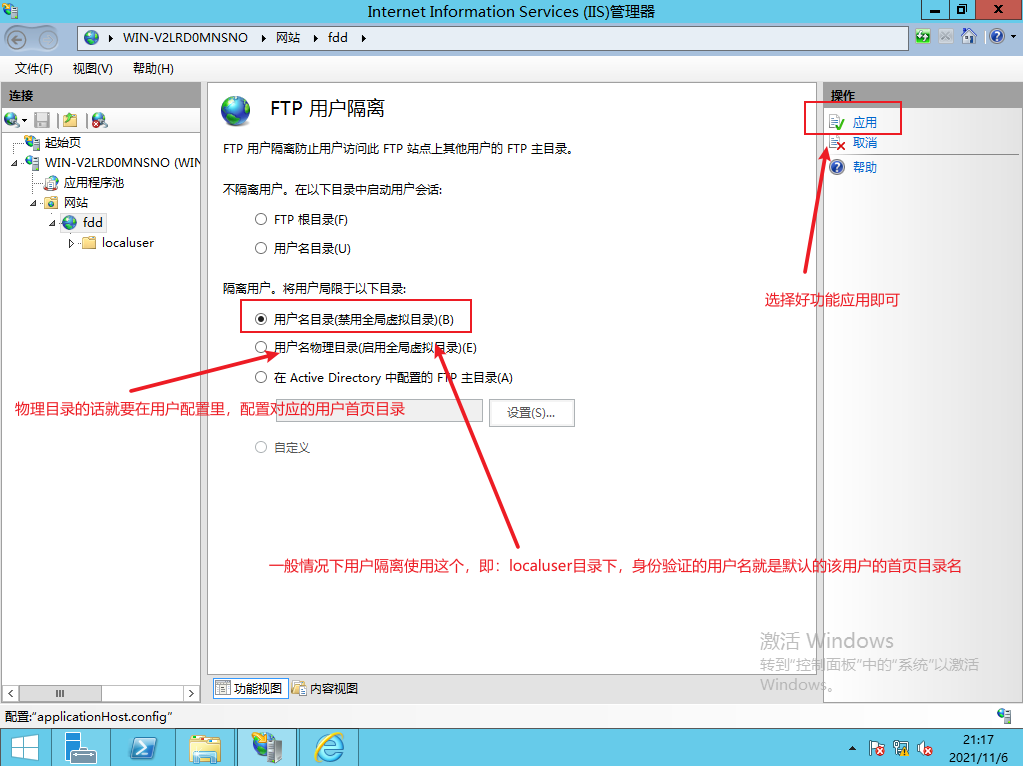
Task: Select 起始页 in the tree
Action: [x=63, y=142]
